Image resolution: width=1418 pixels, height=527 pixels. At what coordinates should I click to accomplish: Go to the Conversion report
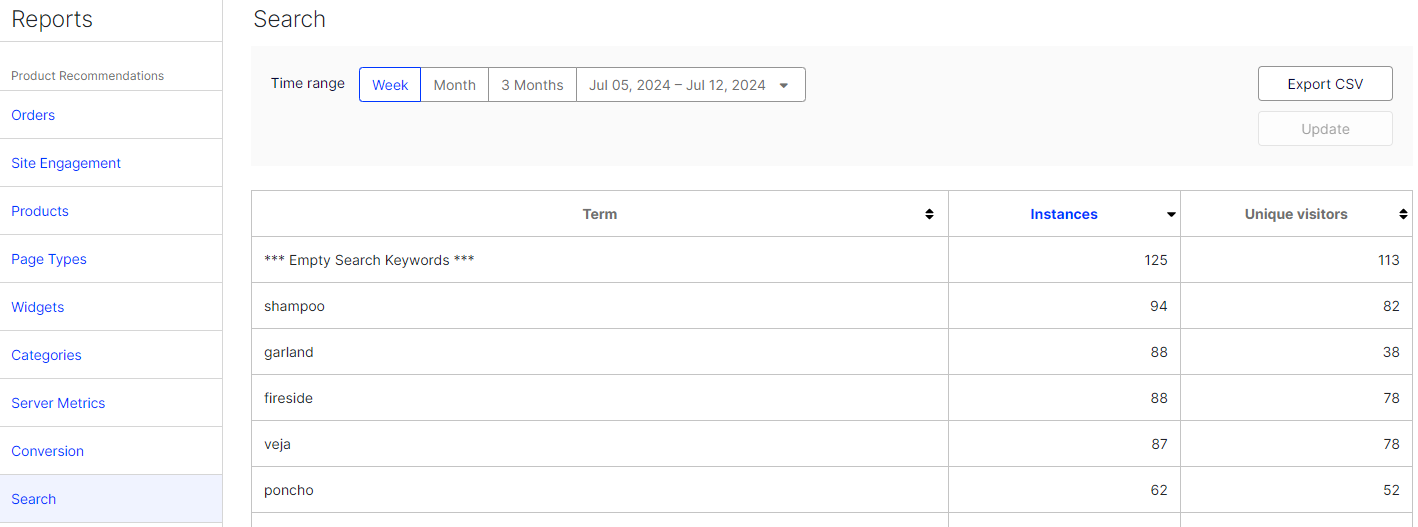47,451
